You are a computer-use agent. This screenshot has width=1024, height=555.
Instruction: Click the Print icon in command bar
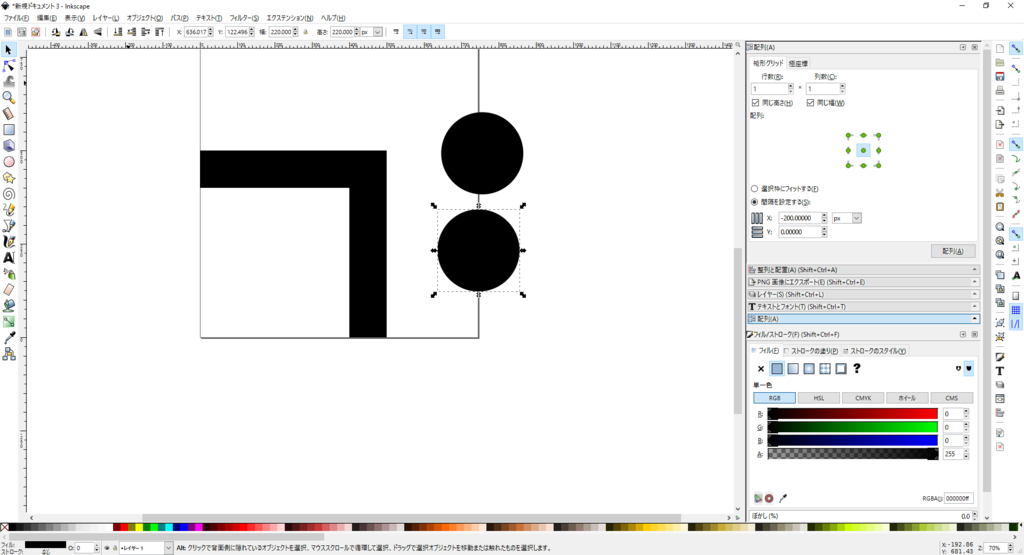pyautogui.click(x=1000, y=91)
